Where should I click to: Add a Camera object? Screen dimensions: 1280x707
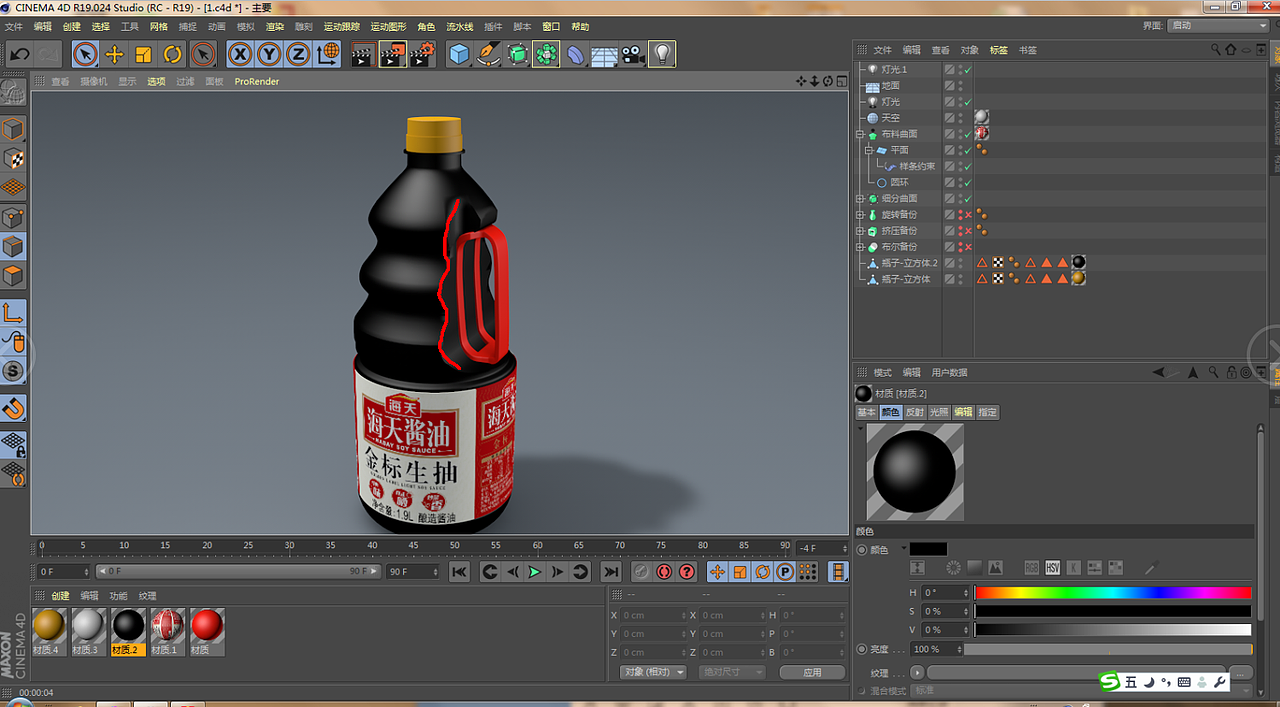pos(632,54)
